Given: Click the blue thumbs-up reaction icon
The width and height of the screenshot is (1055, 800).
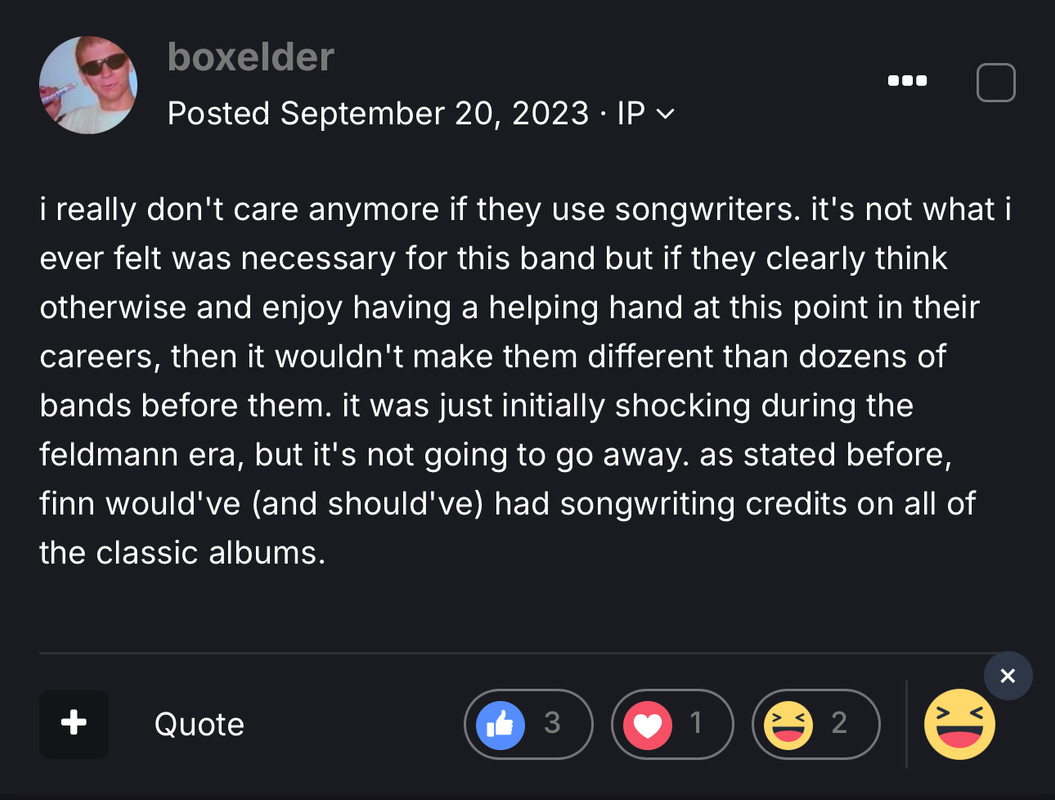Looking at the screenshot, I should (x=501, y=725).
